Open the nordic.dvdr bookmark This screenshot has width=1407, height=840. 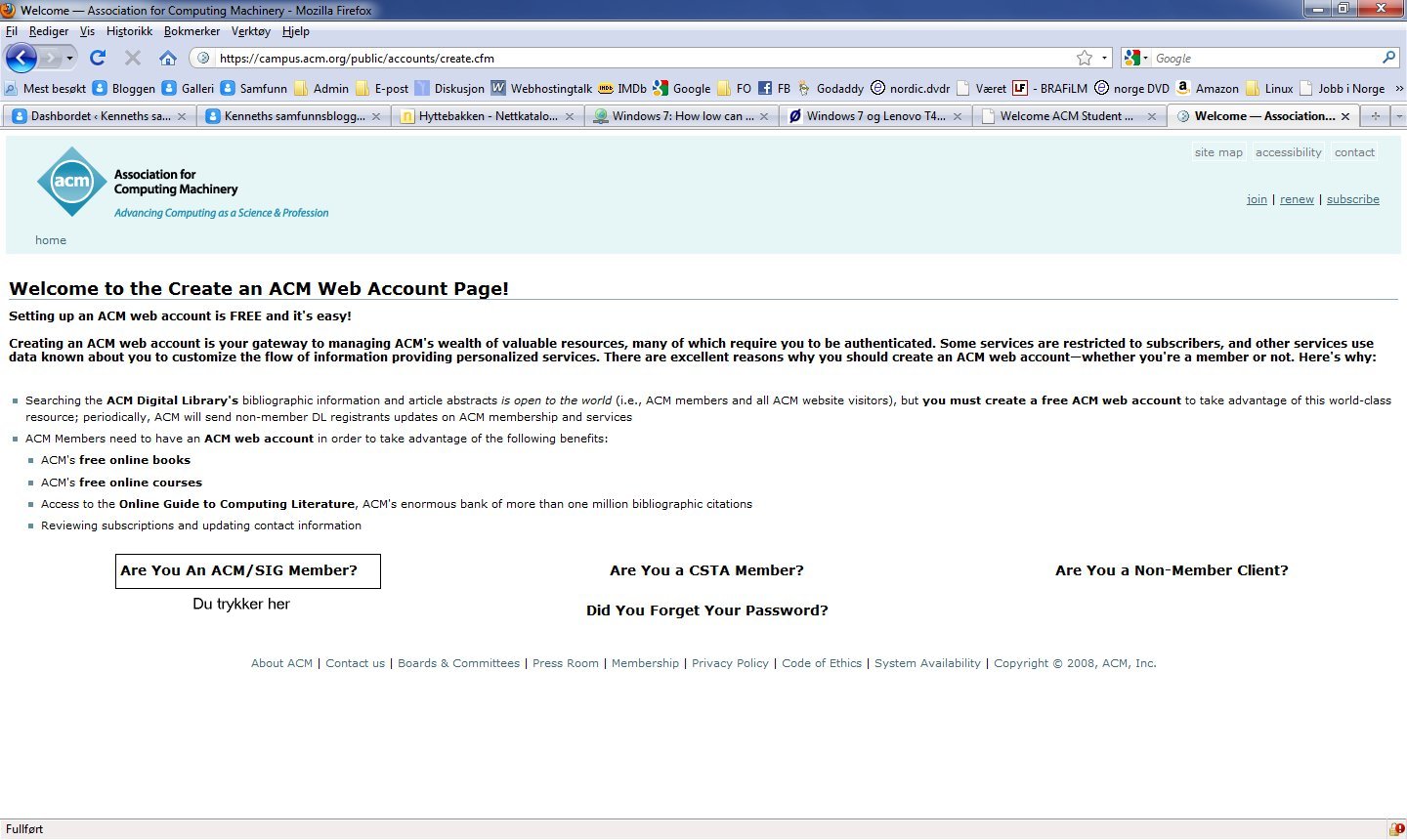pyautogui.click(x=910, y=88)
